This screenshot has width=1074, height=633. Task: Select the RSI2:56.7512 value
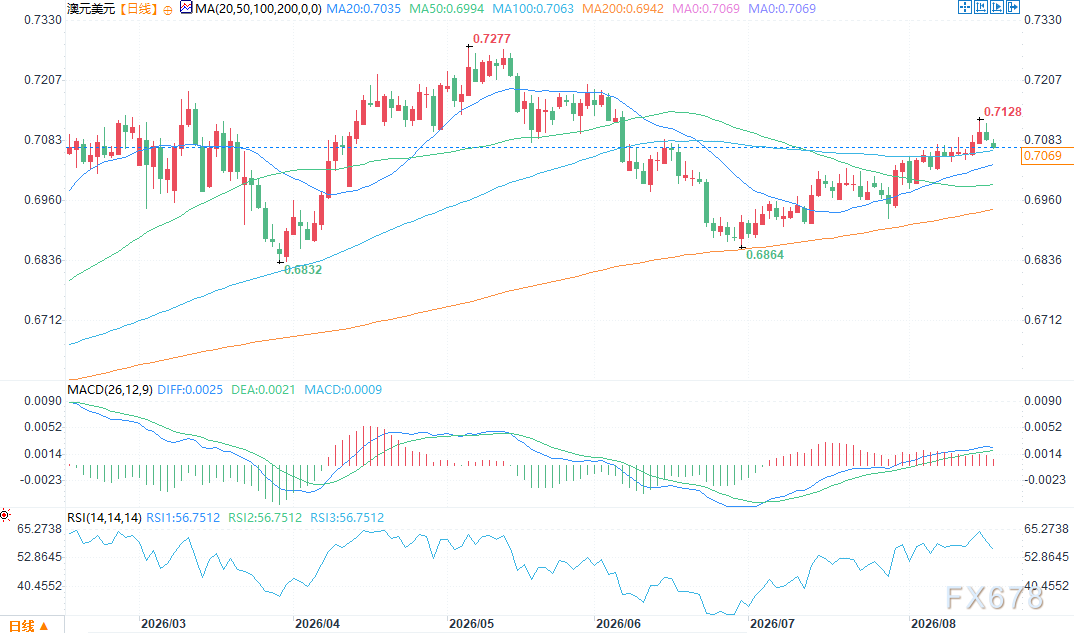[x=264, y=518]
